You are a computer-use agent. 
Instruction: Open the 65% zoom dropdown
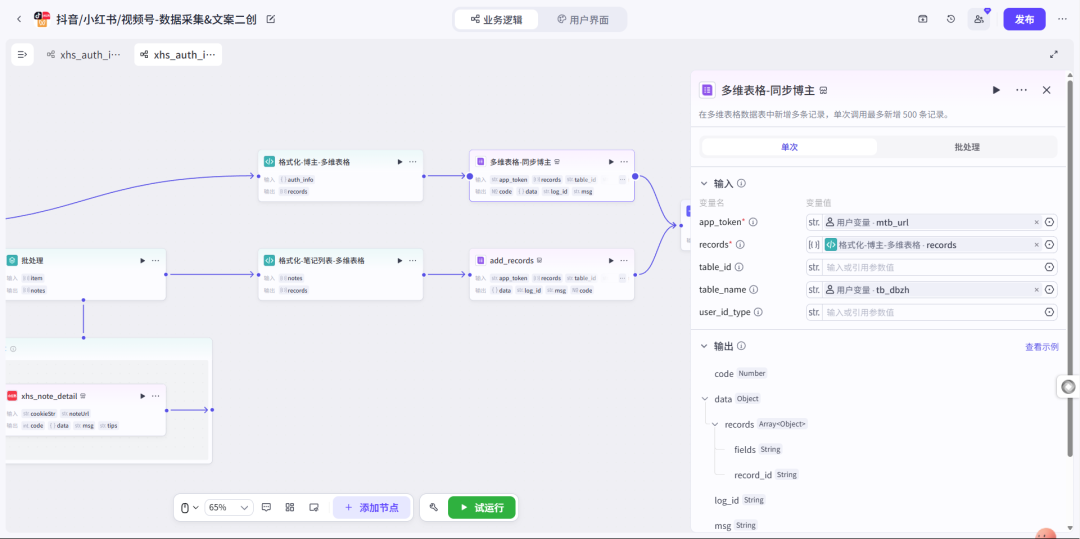[229, 507]
